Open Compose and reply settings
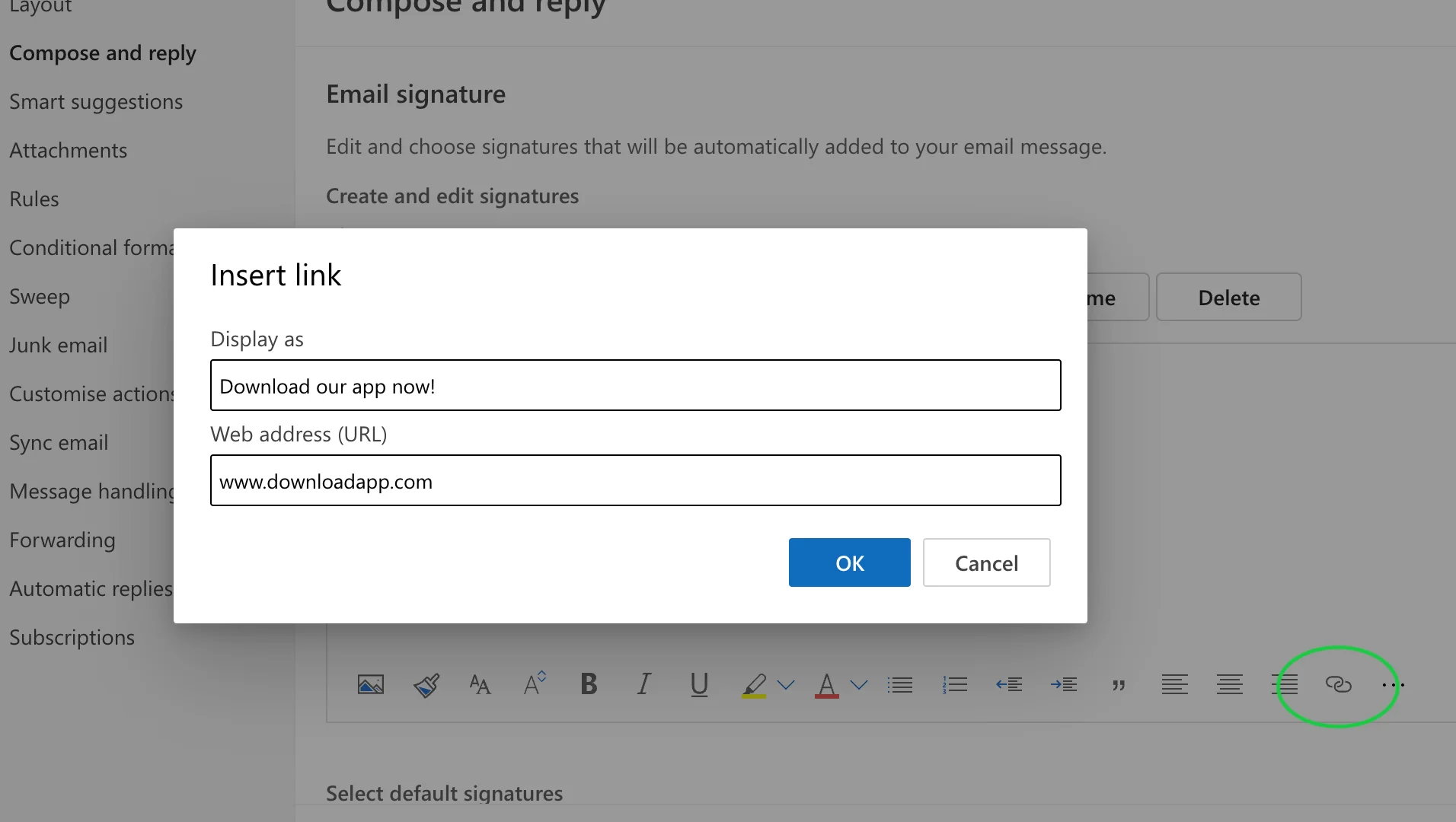This screenshot has width=1456, height=822. 103,53
